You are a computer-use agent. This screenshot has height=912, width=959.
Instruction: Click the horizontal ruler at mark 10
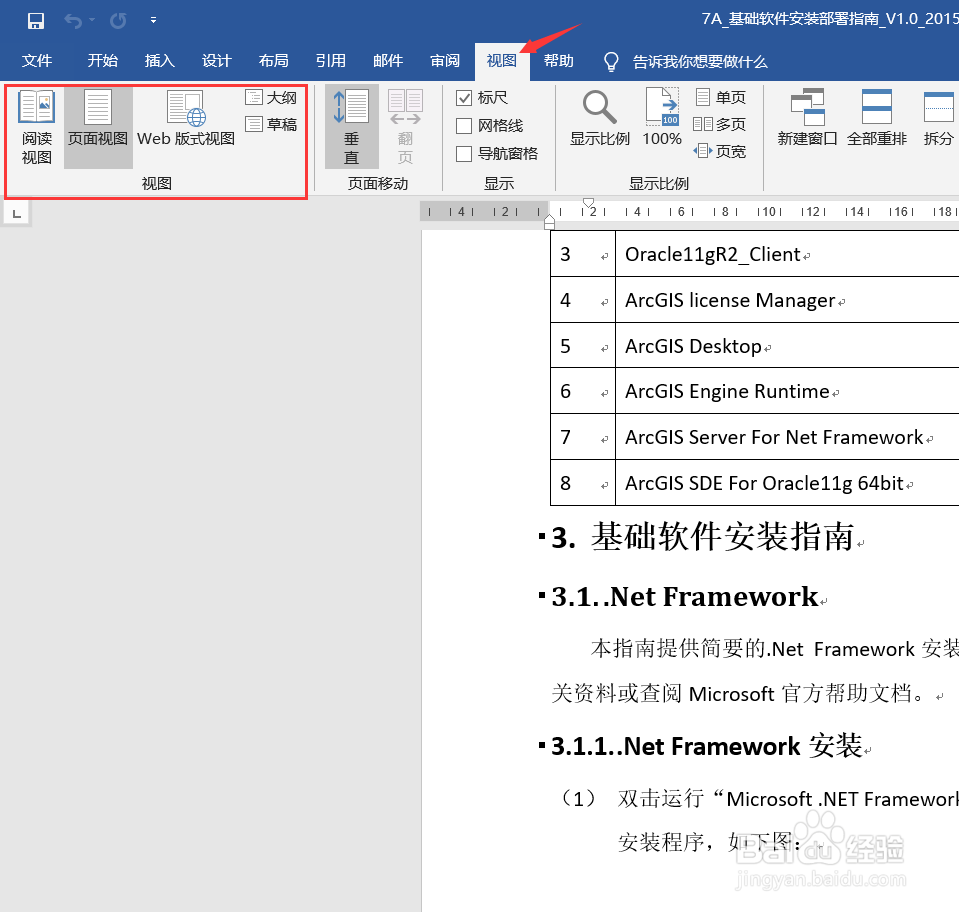769,212
